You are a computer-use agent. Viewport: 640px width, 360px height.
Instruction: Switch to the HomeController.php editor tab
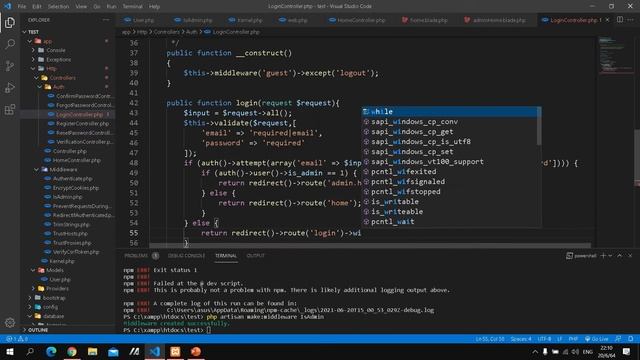pos(357,20)
